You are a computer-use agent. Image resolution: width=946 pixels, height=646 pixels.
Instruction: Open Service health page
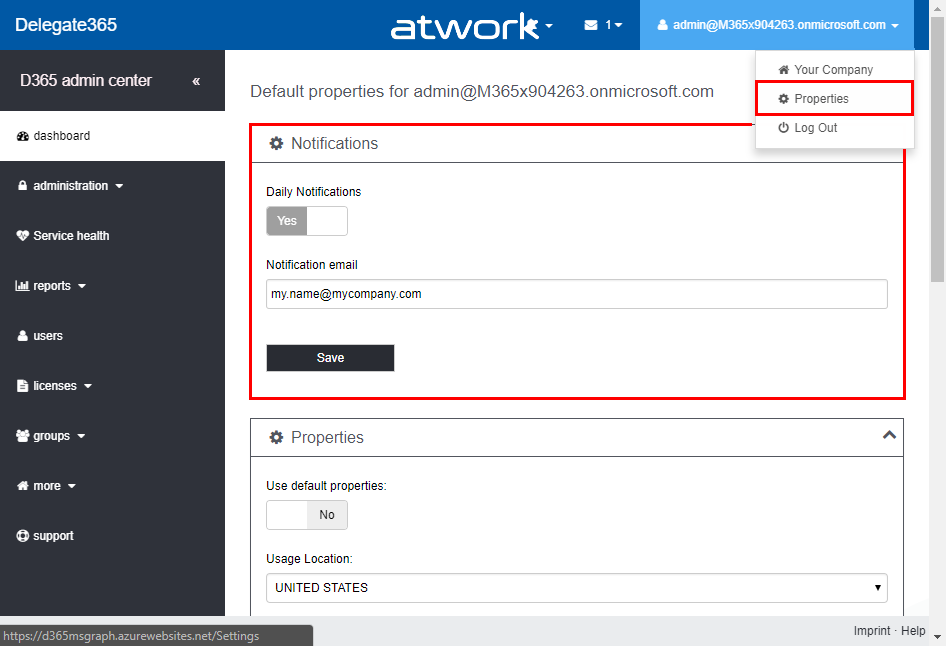[x=112, y=236]
